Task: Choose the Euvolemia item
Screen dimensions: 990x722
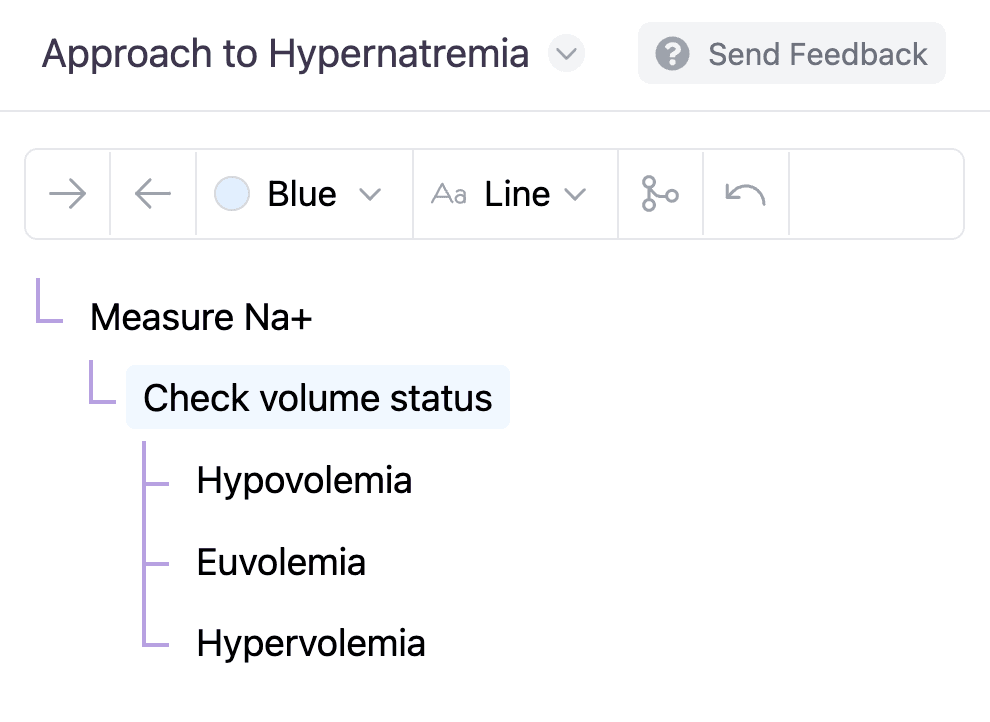Action: click(281, 562)
